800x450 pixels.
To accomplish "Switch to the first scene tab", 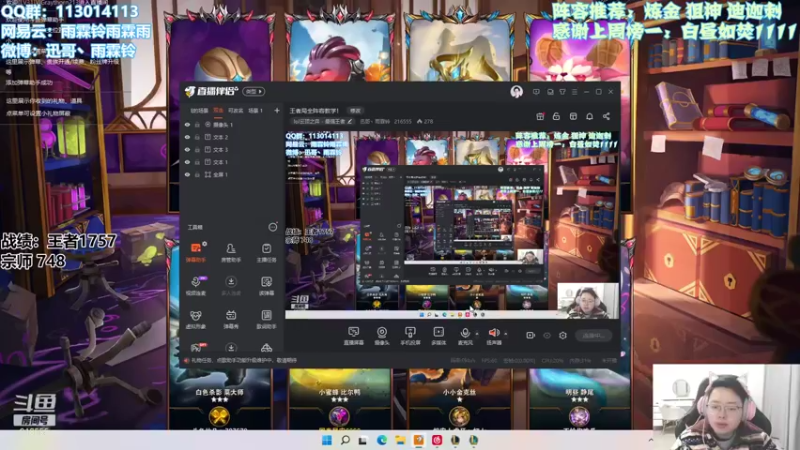I will coord(199,110).
